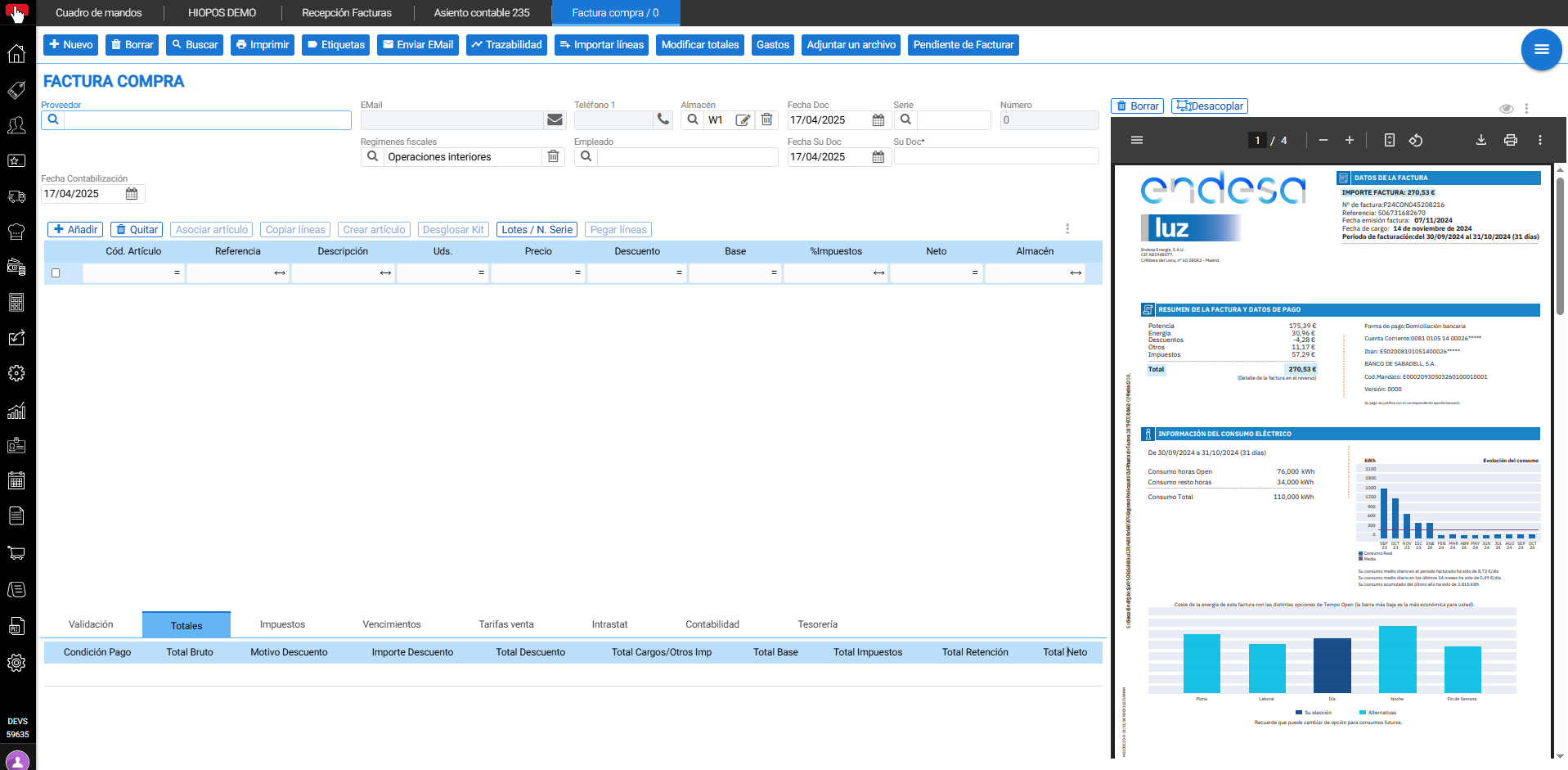This screenshot has width=1568, height=770.
Task: Open the Recepción Facturas tab
Action: 347,13
